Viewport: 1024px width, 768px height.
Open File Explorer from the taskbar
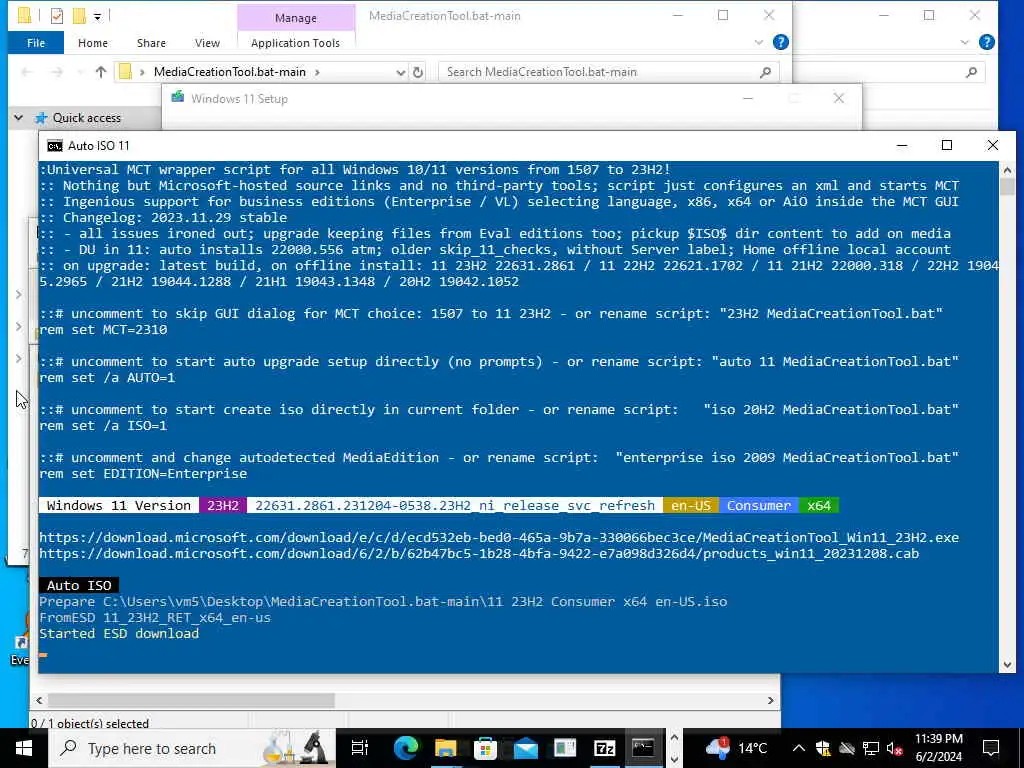pyautogui.click(x=445, y=748)
